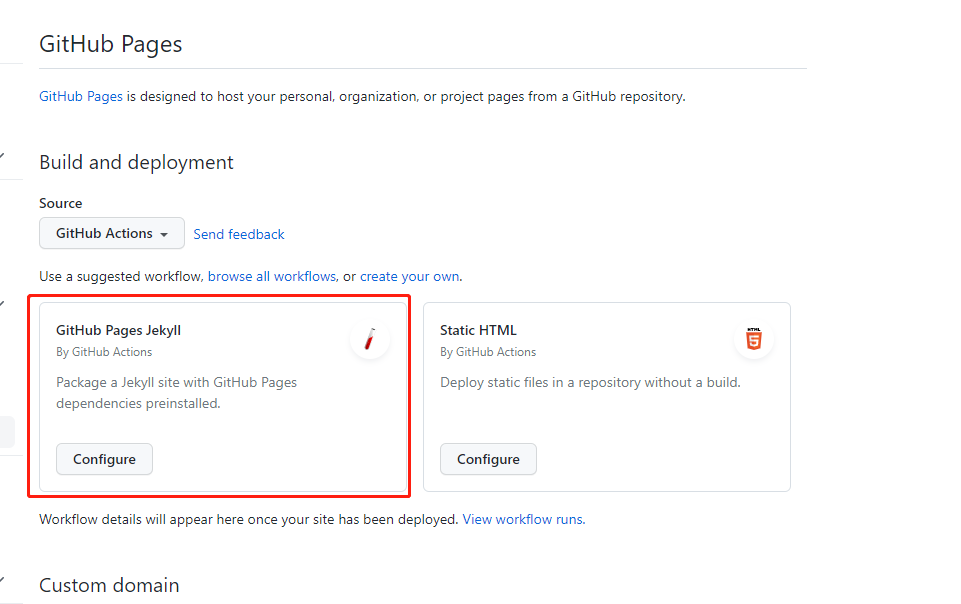Screen dimensions: 961x604
Task: Click the Send feedback link
Action: 239,234
